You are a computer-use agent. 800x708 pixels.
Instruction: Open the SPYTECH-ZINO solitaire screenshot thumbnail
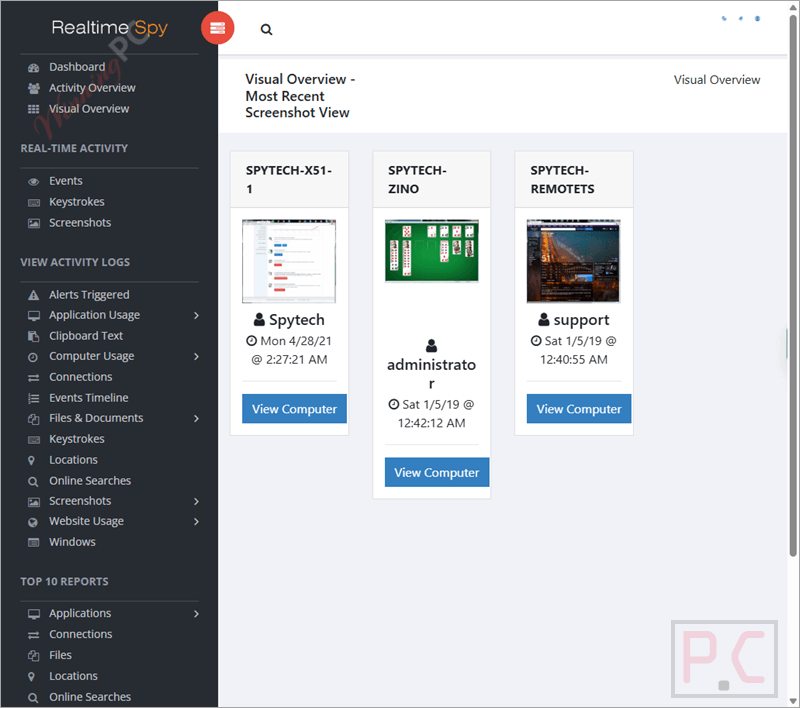pyautogui.click(x=432, y=250)
